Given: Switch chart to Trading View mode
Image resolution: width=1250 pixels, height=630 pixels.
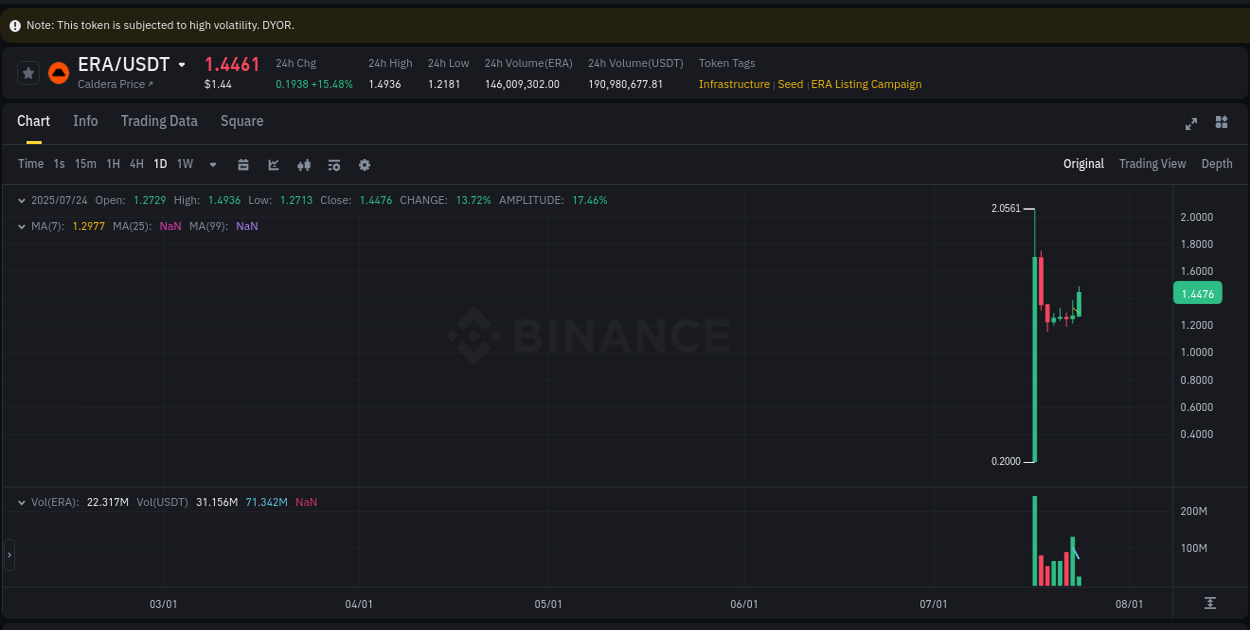Looking at the screenshot, I should pos(1152,163).
